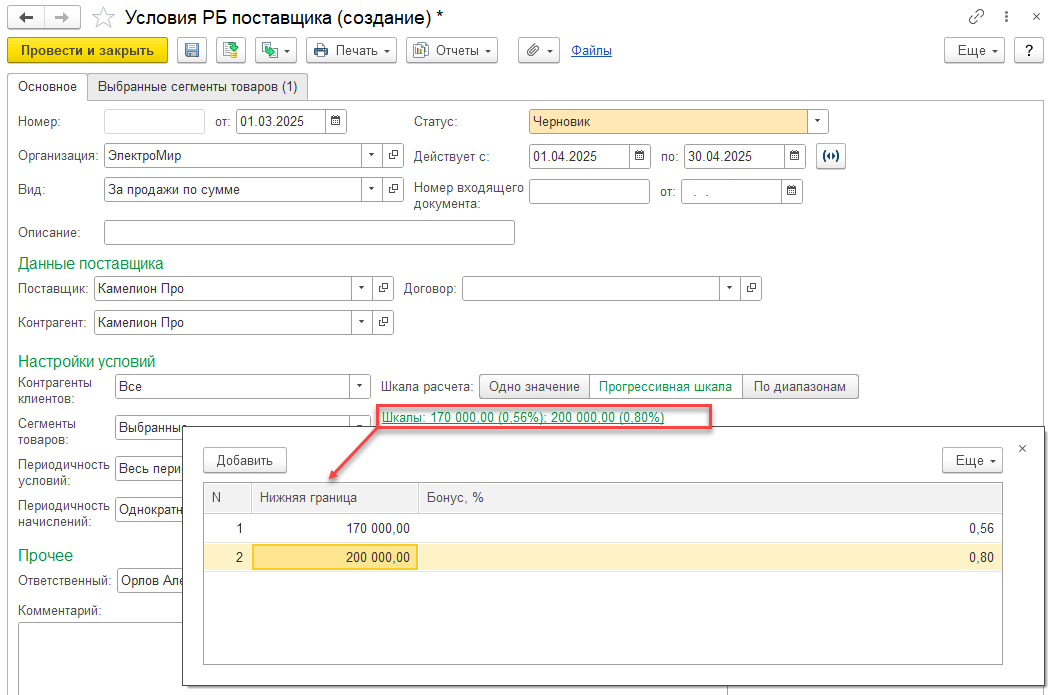
Task: Expand the Организация dropdown list
Action: pos(371,156)
